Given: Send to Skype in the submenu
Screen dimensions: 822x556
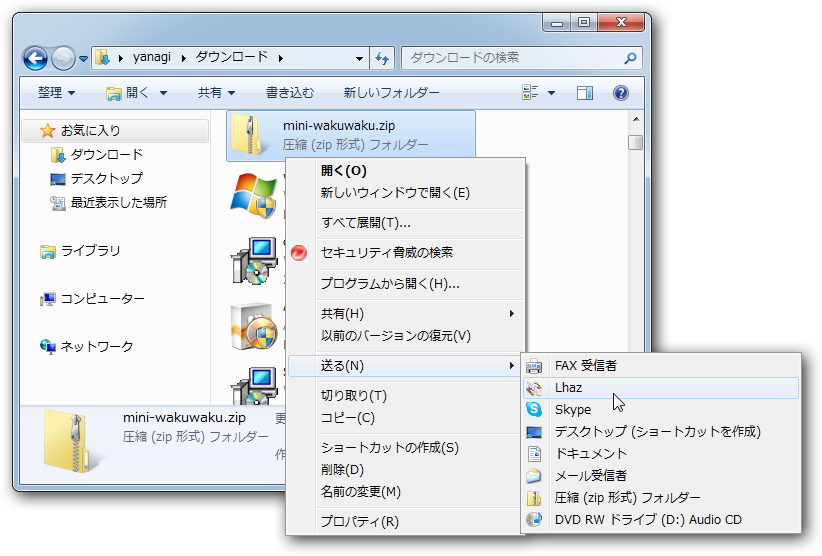Looking at the screenshot, I should (661, 409).
